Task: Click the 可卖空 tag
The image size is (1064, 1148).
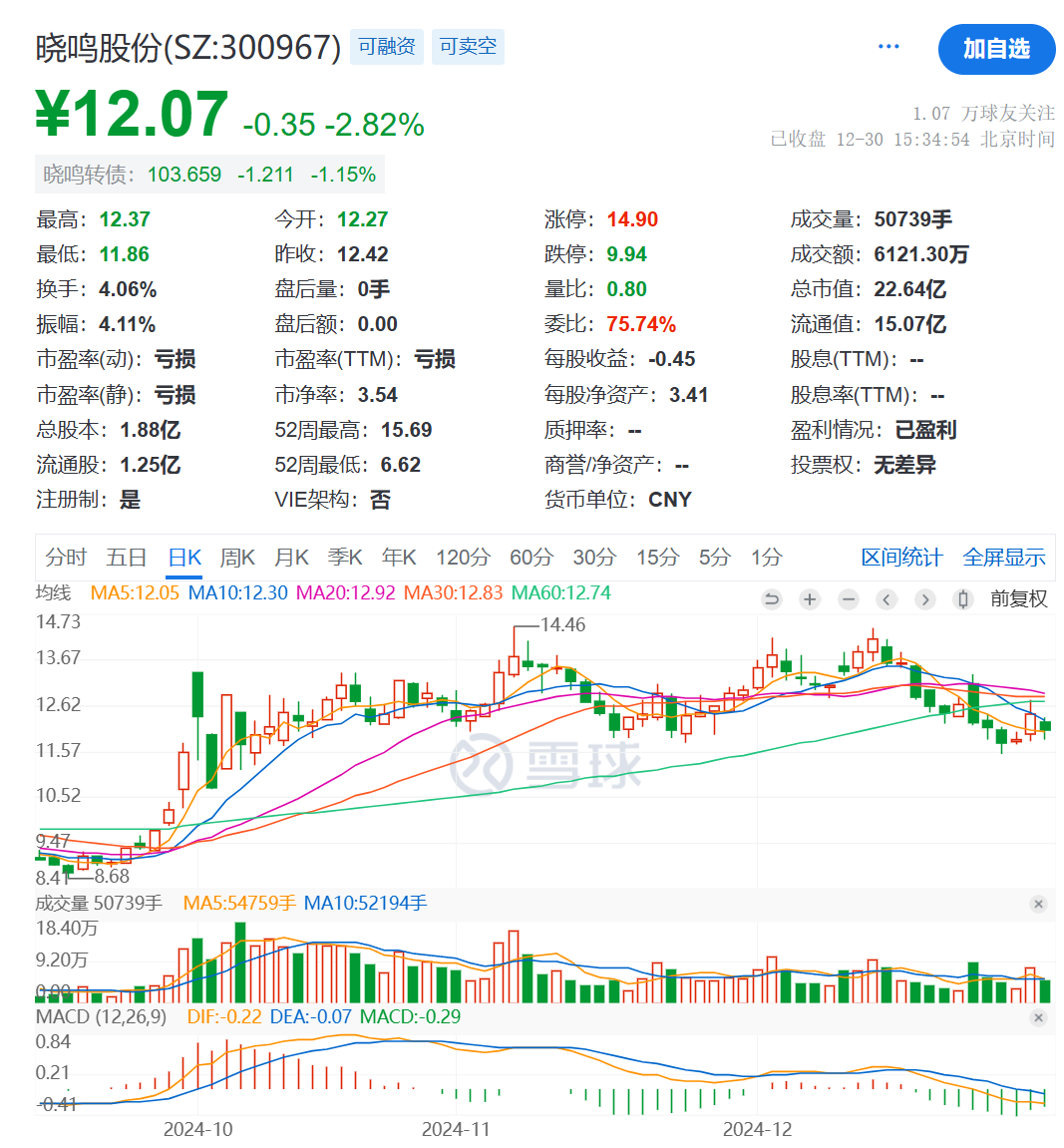Action: pos(468,47)
